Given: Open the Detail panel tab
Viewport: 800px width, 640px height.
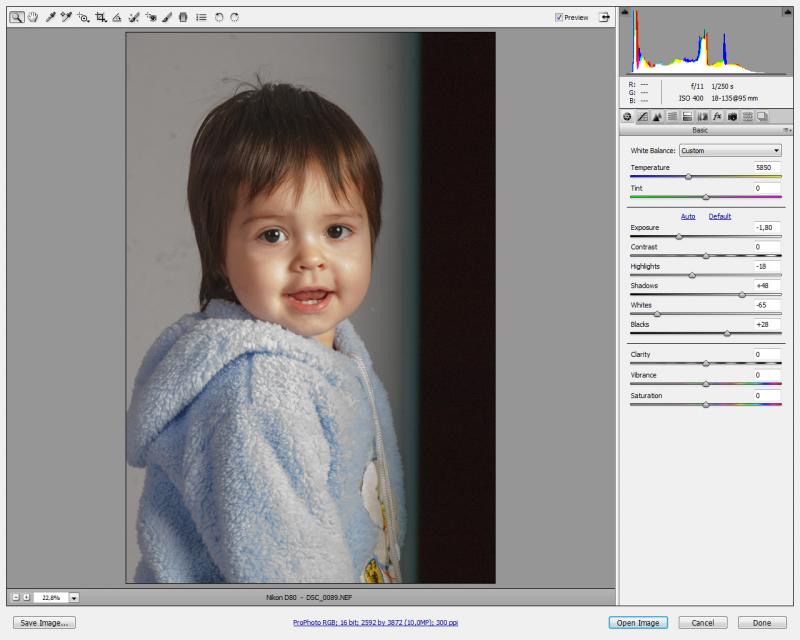Looking at the screenshot, I should [x=657, y=117].
